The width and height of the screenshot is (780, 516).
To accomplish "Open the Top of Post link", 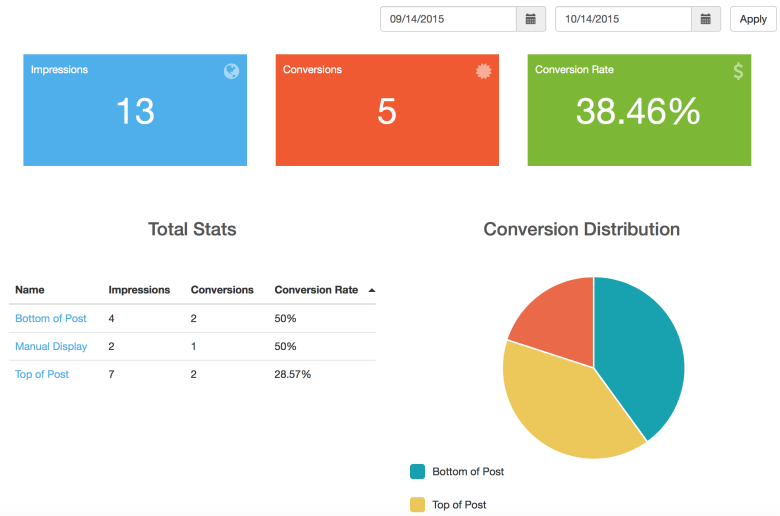I will pos(42,374).
